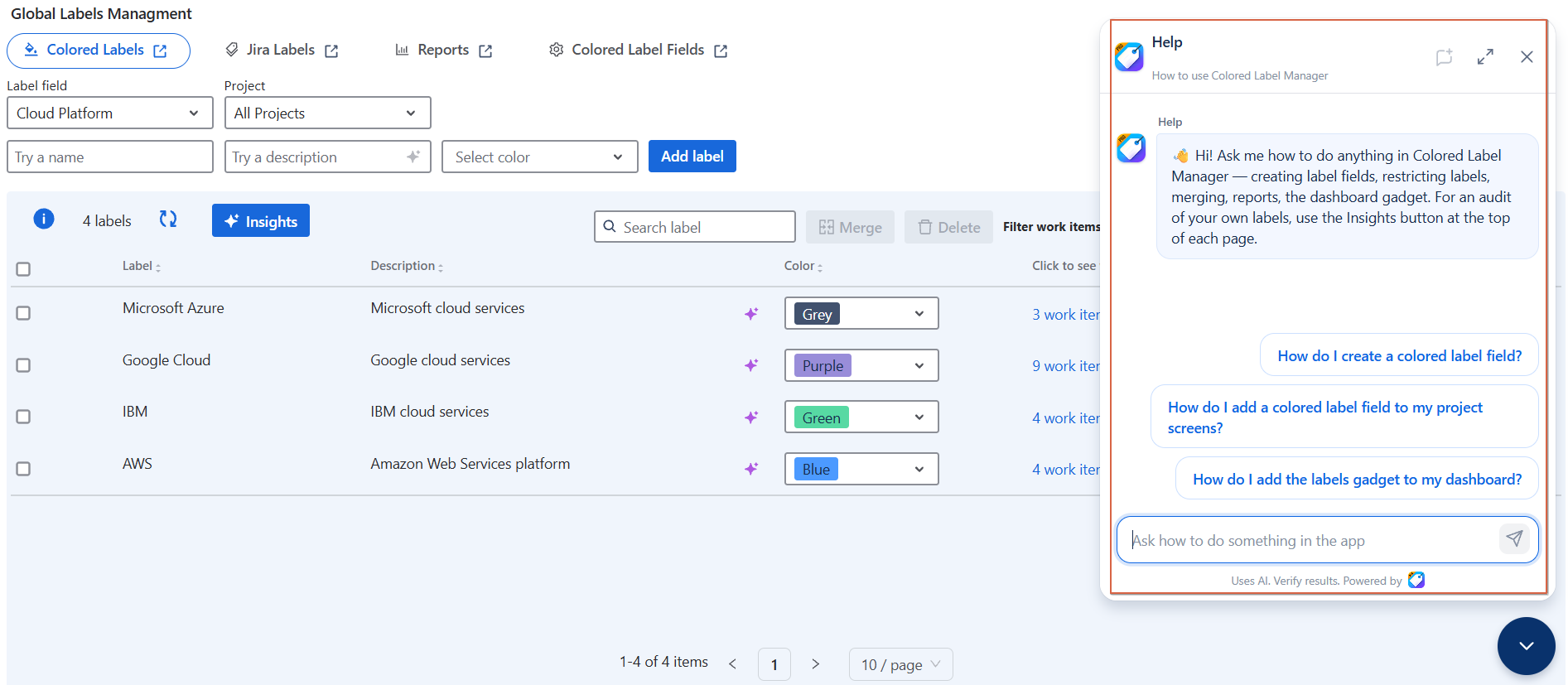1568x685 pixels.
Task: Open the Project dropdown showing All Projects
Action: coord(328,113)
